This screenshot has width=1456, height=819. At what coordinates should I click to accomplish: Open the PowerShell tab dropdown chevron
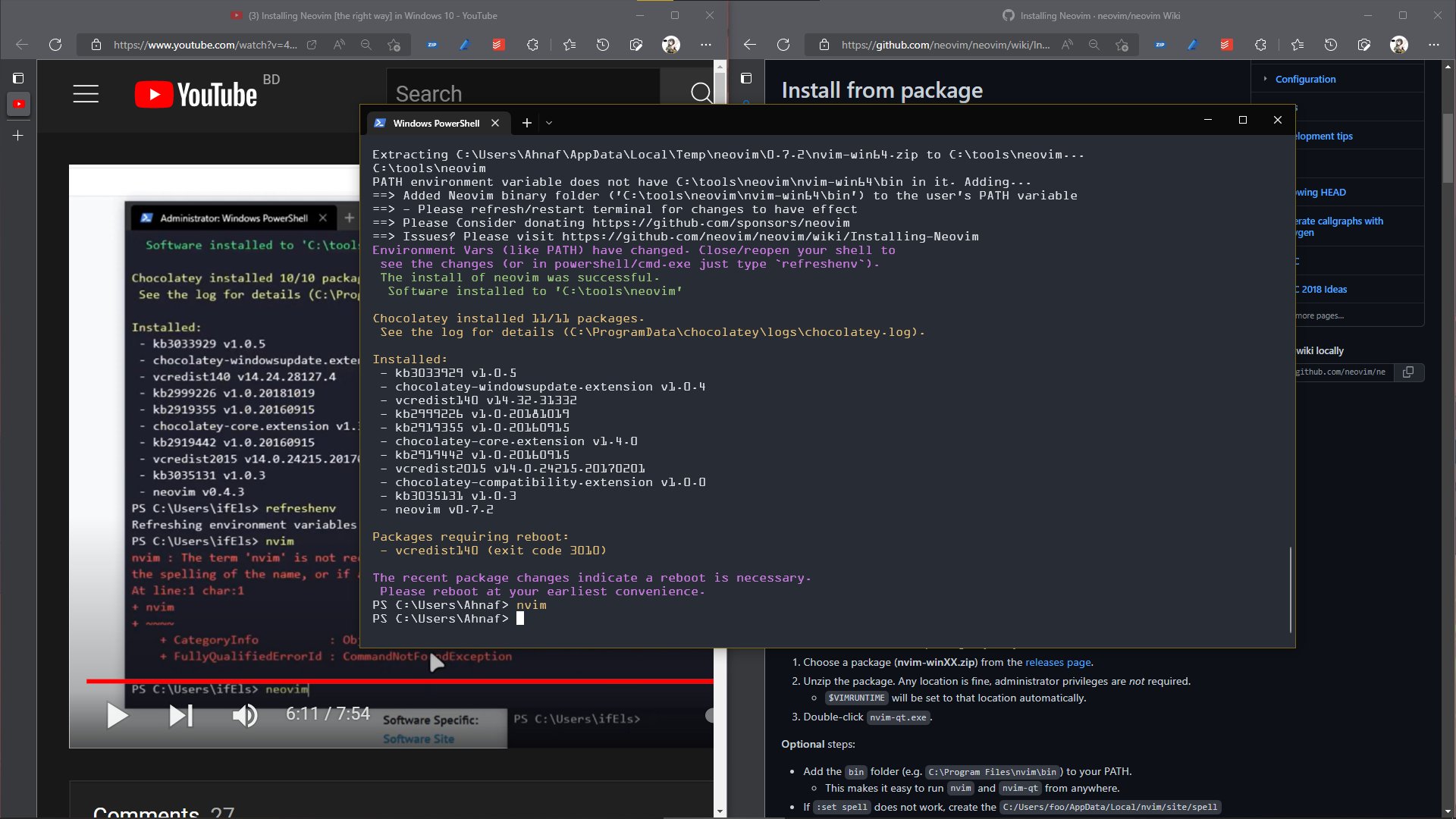(x=549, y=123)
